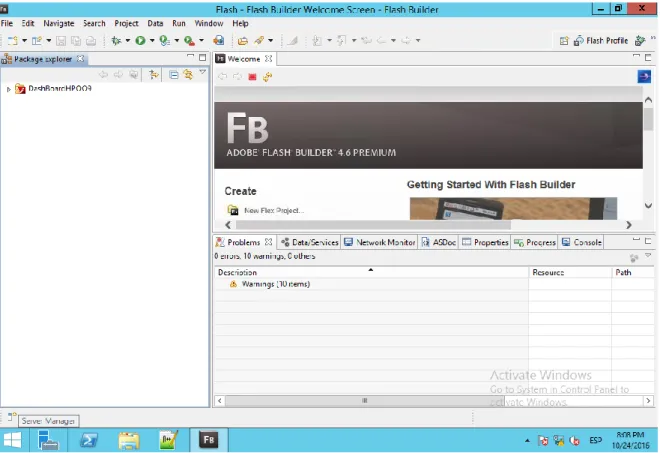The image size is (660, 453).
Task: Open Package explorer view menu triangle
Action: tap(202, 72)
